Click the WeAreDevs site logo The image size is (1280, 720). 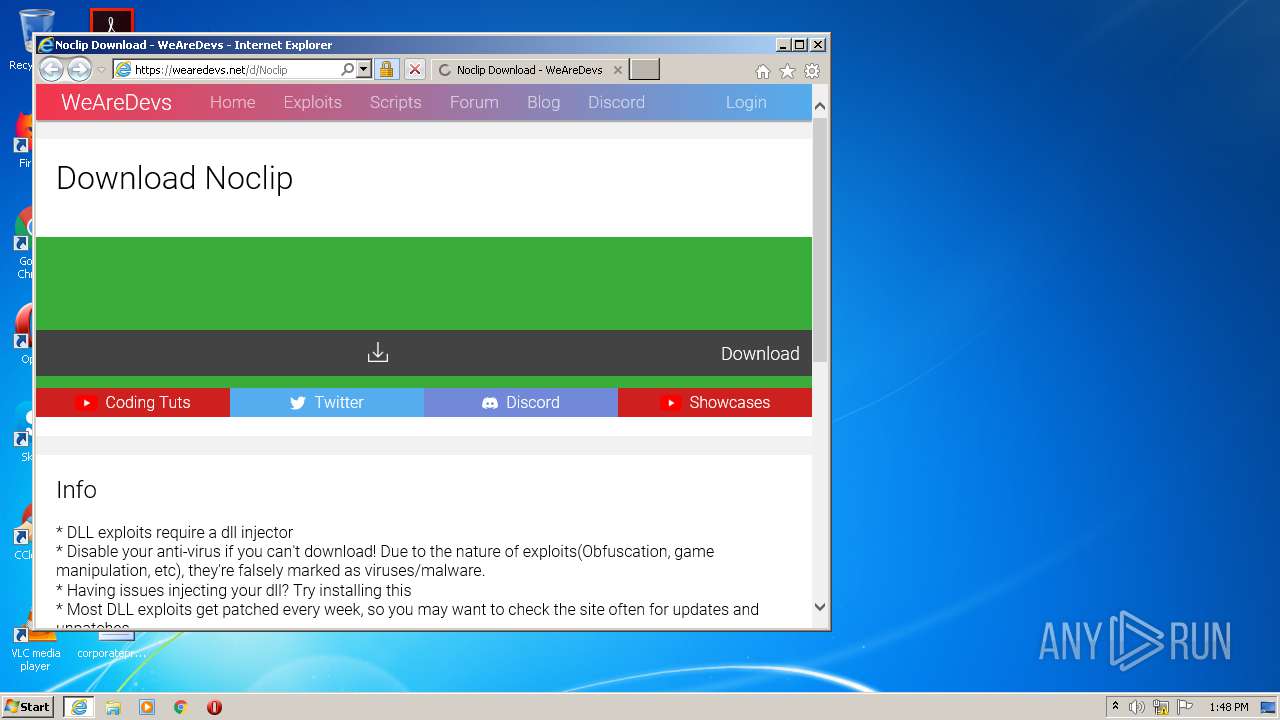coord(116,102)
